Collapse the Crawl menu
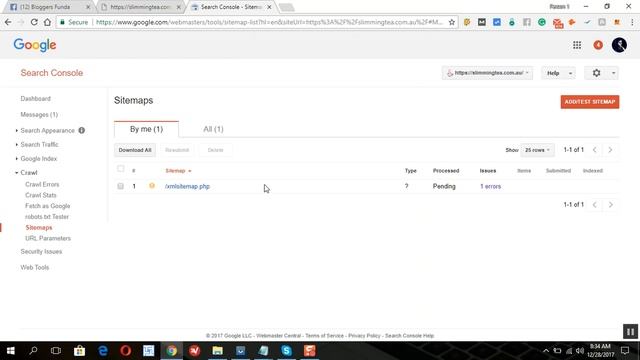The image size is (640, 360). 29,173
